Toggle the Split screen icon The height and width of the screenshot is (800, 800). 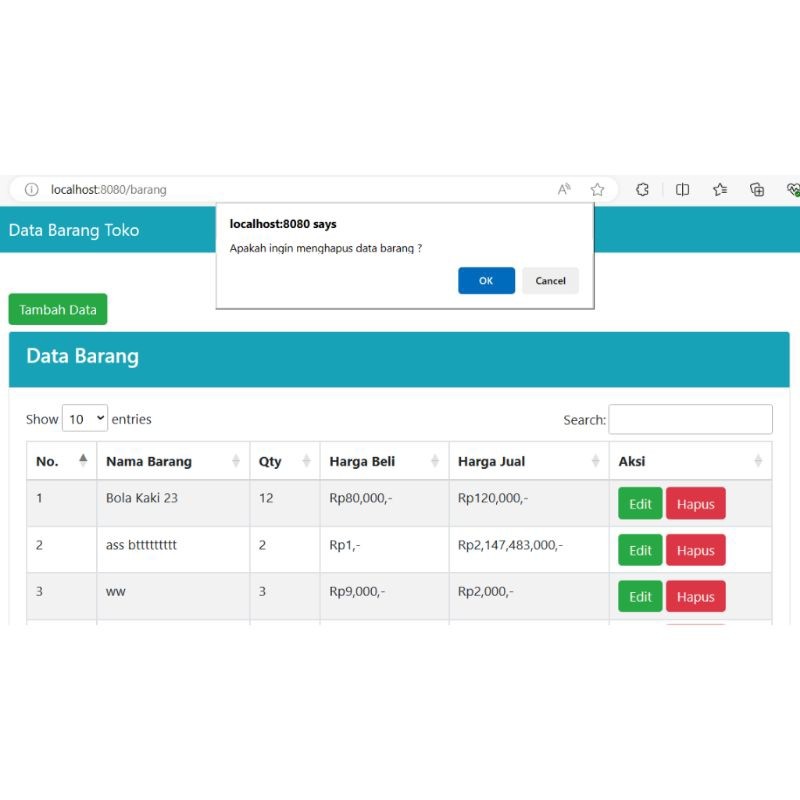pyautogui.click(x=682, y=189)
